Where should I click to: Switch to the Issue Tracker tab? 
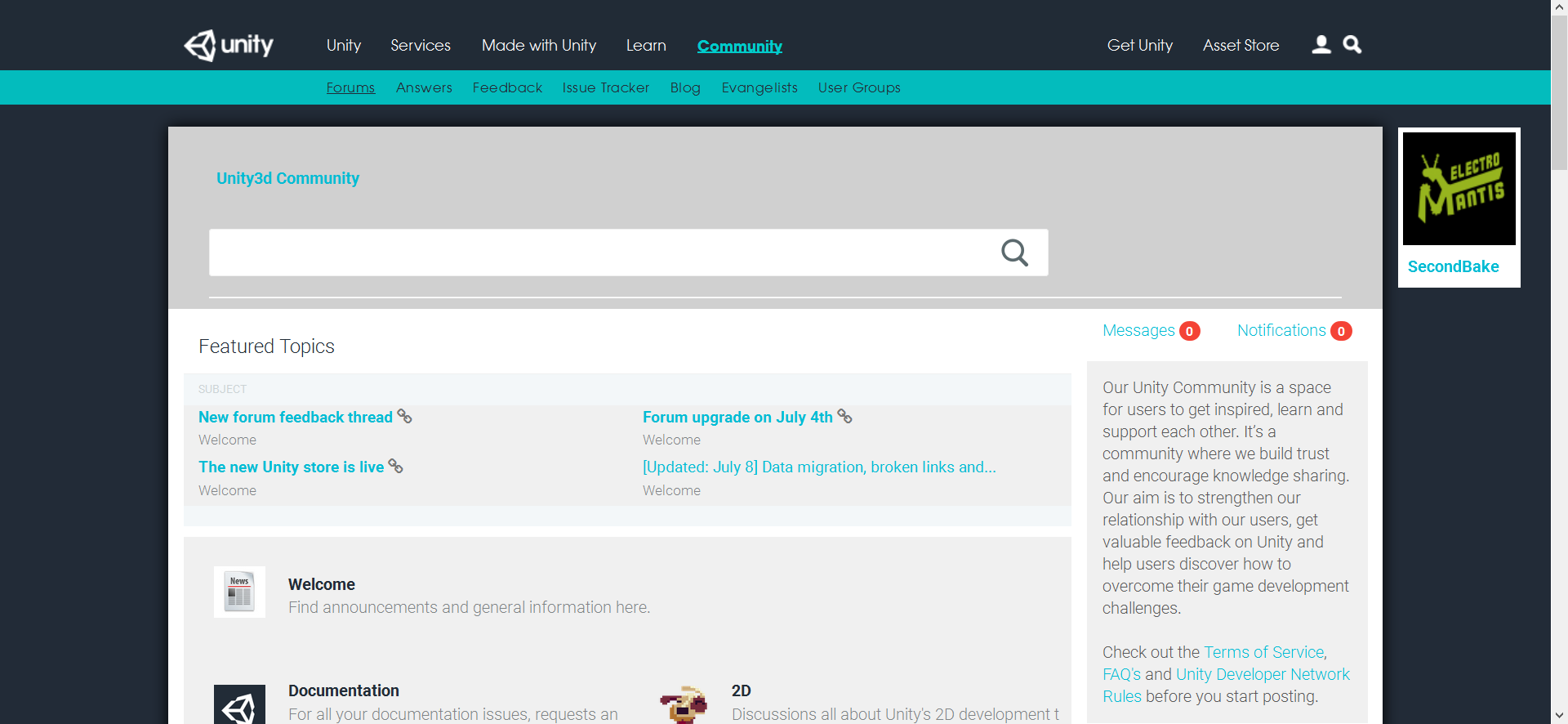point(606,87)
